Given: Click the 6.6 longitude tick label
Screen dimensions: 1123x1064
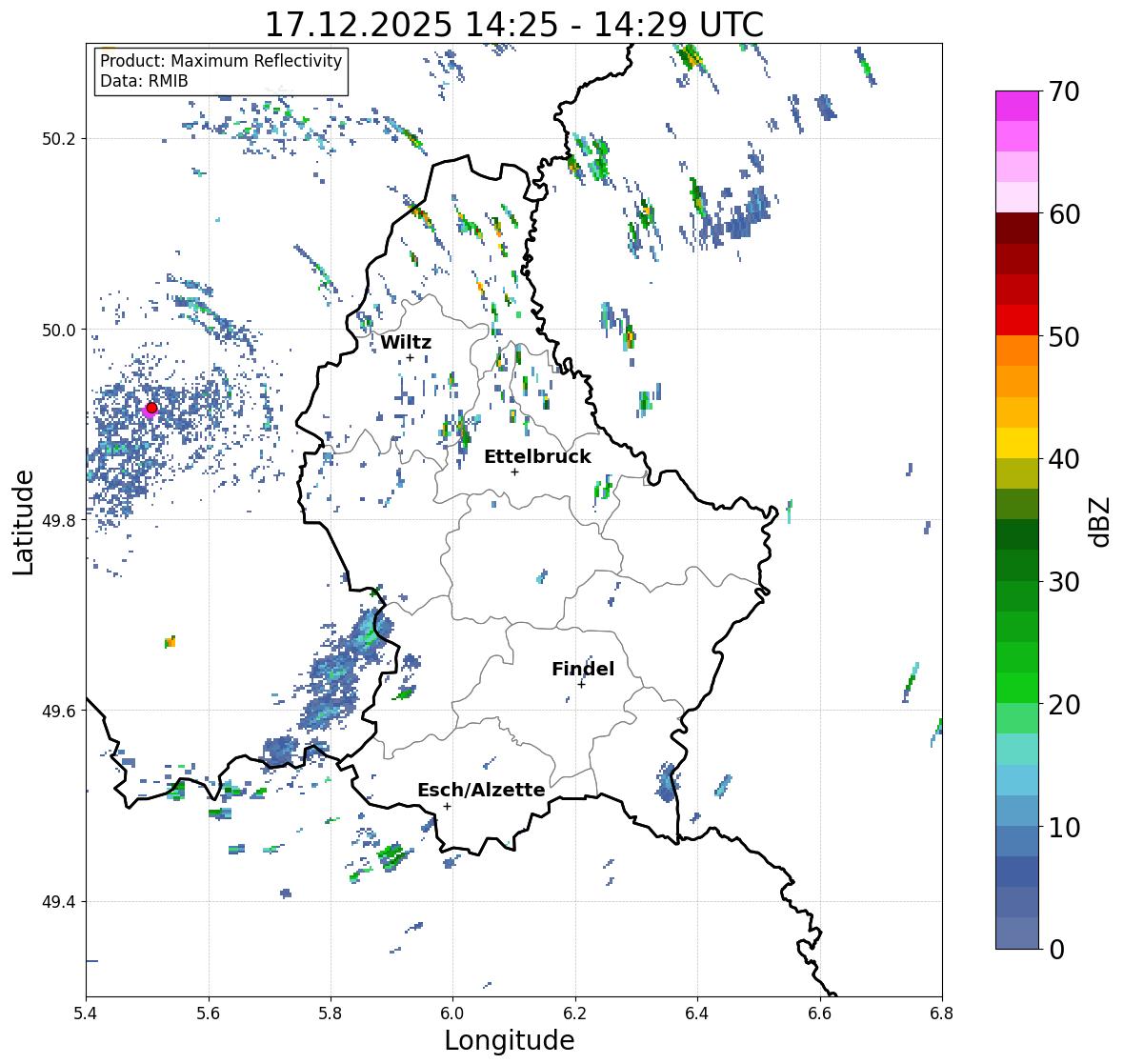Looking at the screenshot, I should pyautogui.click(x=820, y=1013).
